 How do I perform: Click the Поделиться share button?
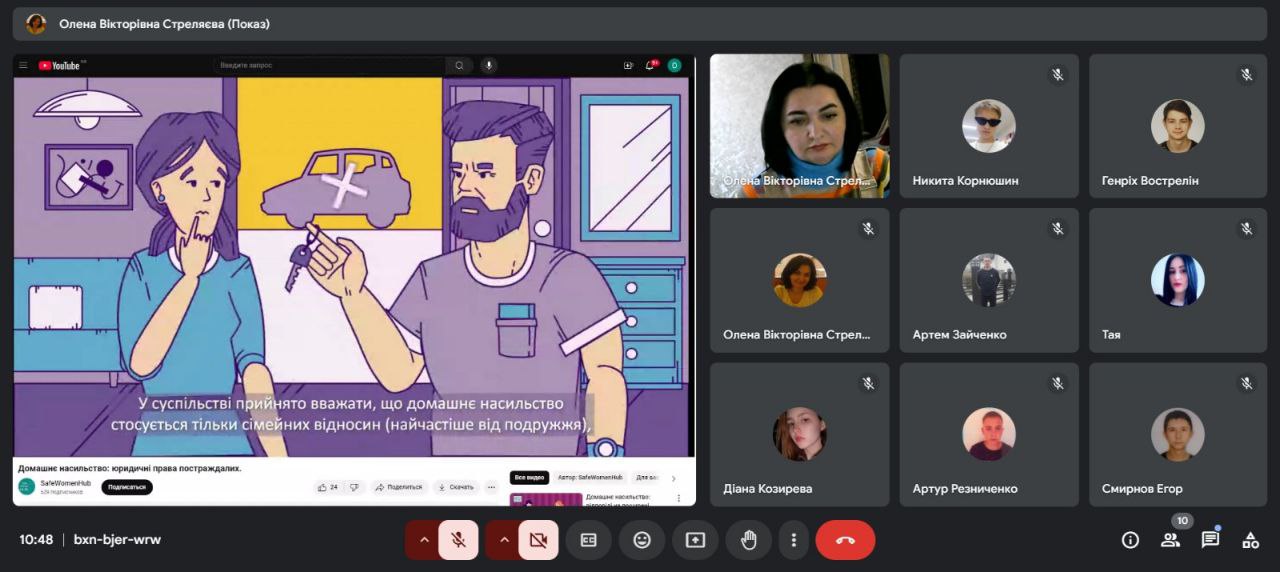(x=400, y=487)
